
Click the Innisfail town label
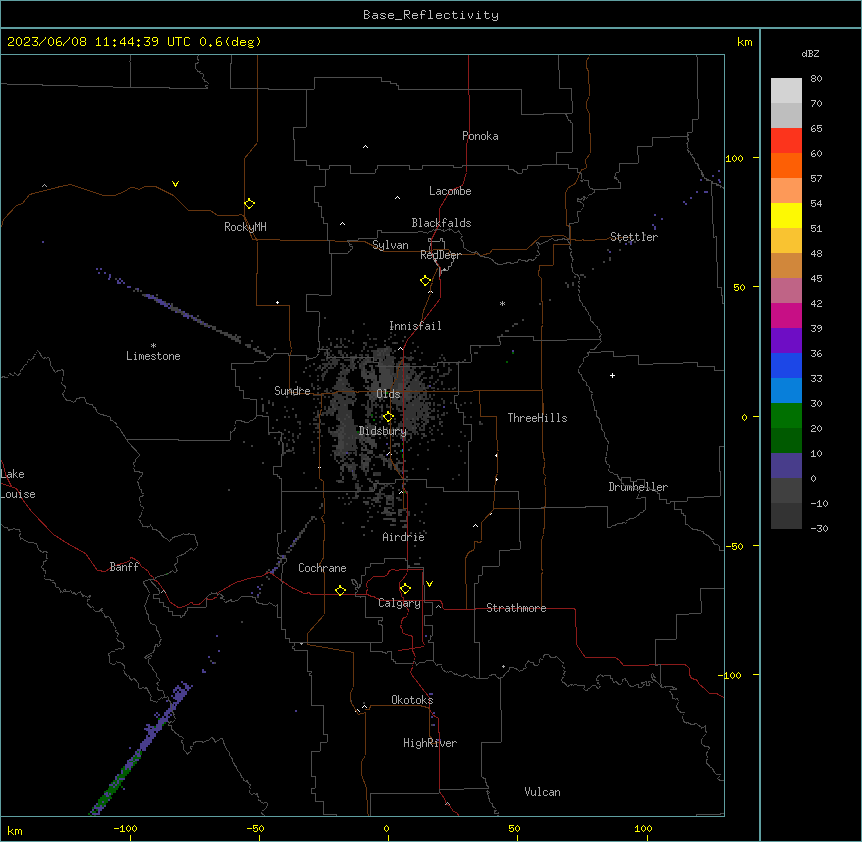[415, 326]
